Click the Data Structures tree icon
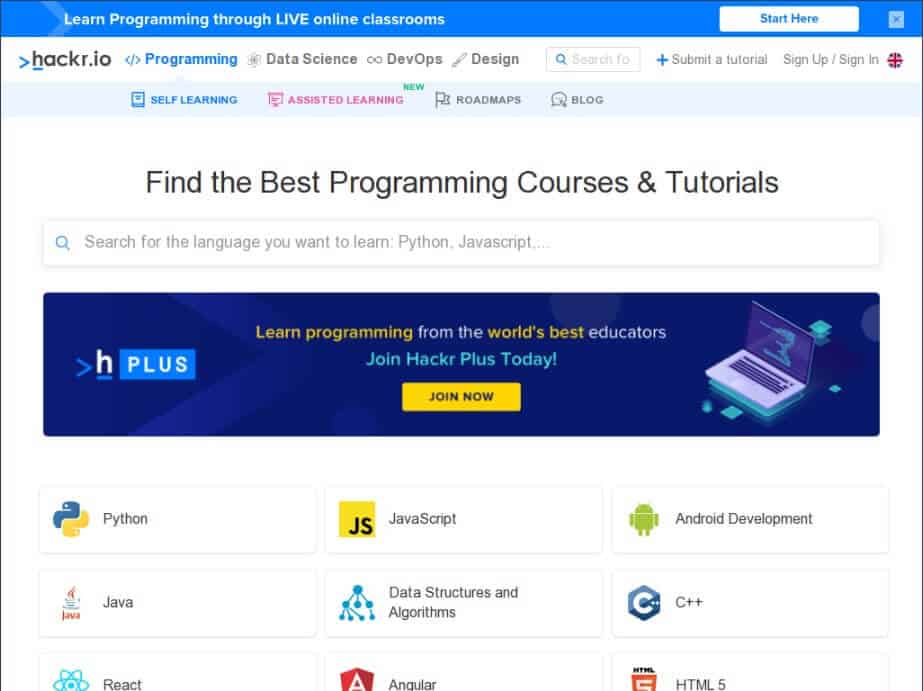Screen dimensions: 923x691 coord(357,603)
